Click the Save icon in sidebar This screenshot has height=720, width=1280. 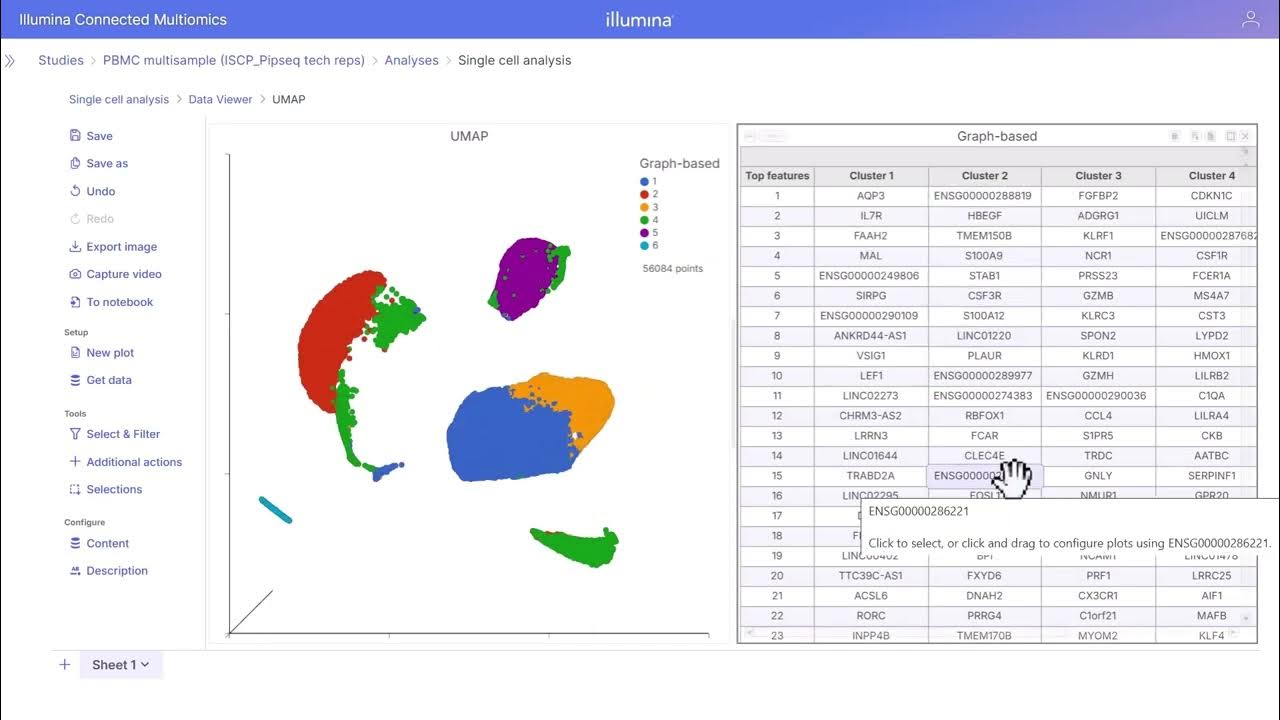pos(75,136)
